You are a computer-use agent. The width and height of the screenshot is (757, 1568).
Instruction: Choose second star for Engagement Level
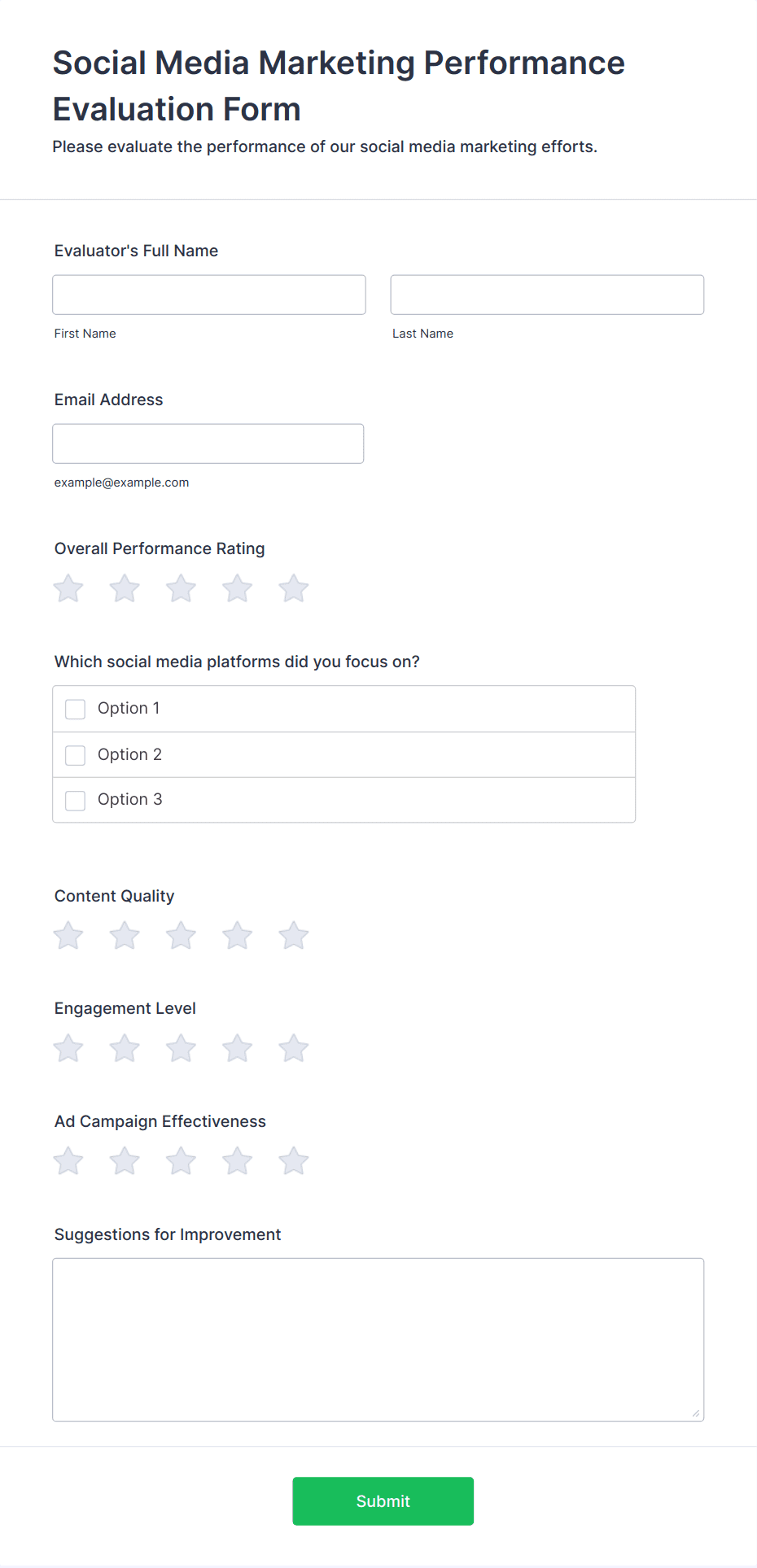tap(125, 1048)
